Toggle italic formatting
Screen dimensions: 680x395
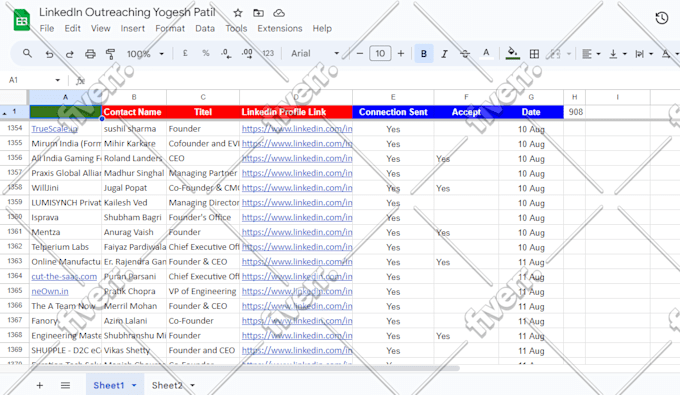(x=444, y=54)
